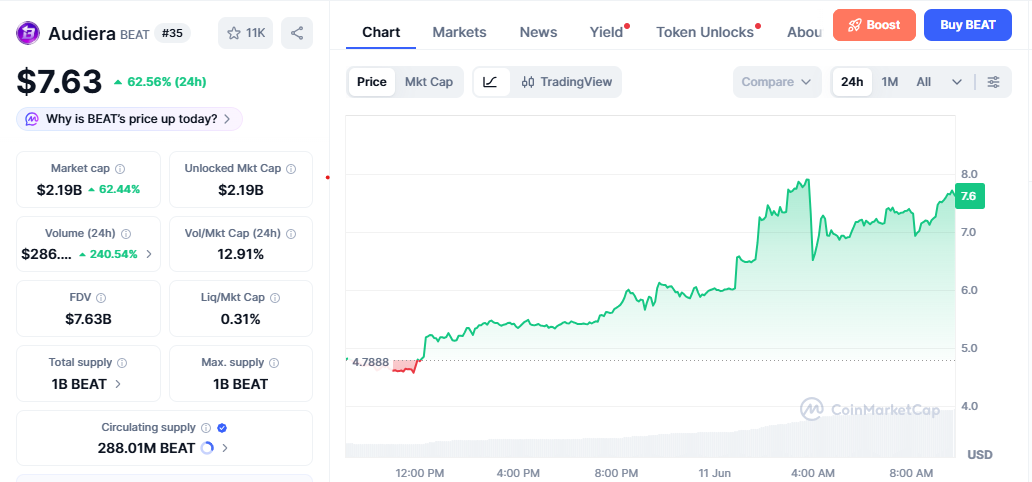Select the 24h time range
The height and width of the screenshot is (482, 1032).
click(x=852, y=82)
